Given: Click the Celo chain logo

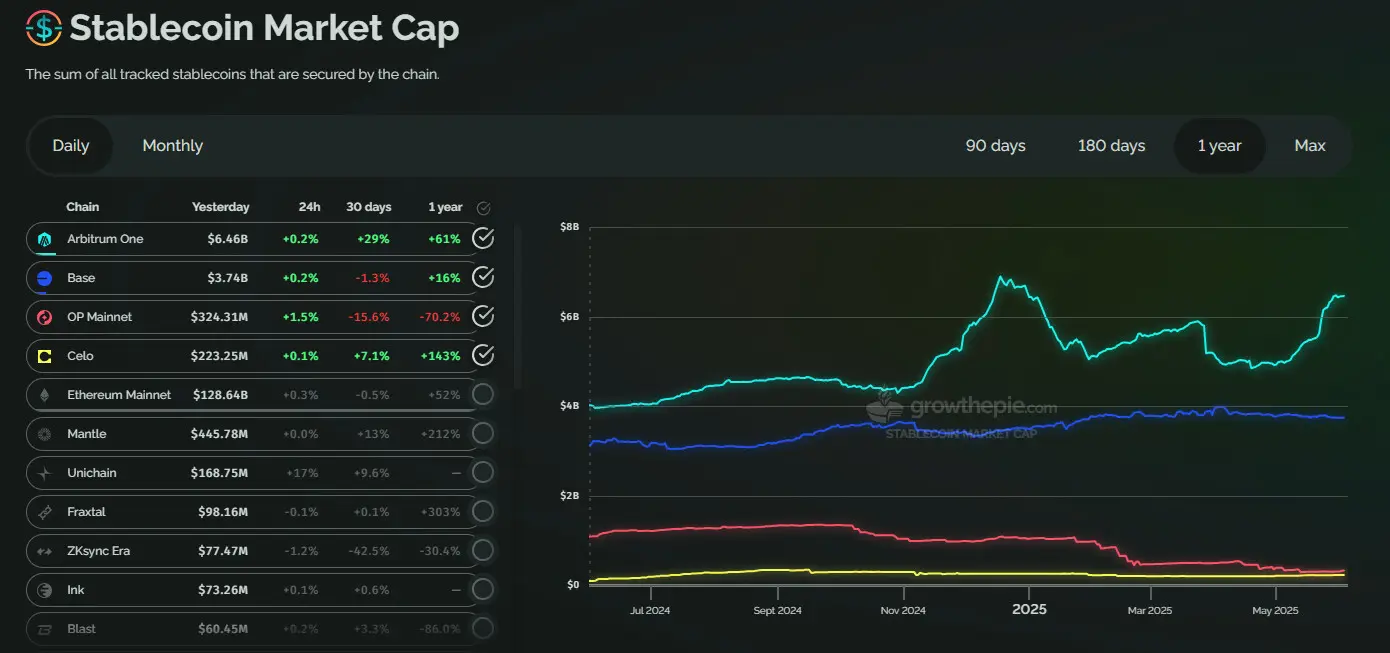Looking at the screenshot, I should (44, 356).
